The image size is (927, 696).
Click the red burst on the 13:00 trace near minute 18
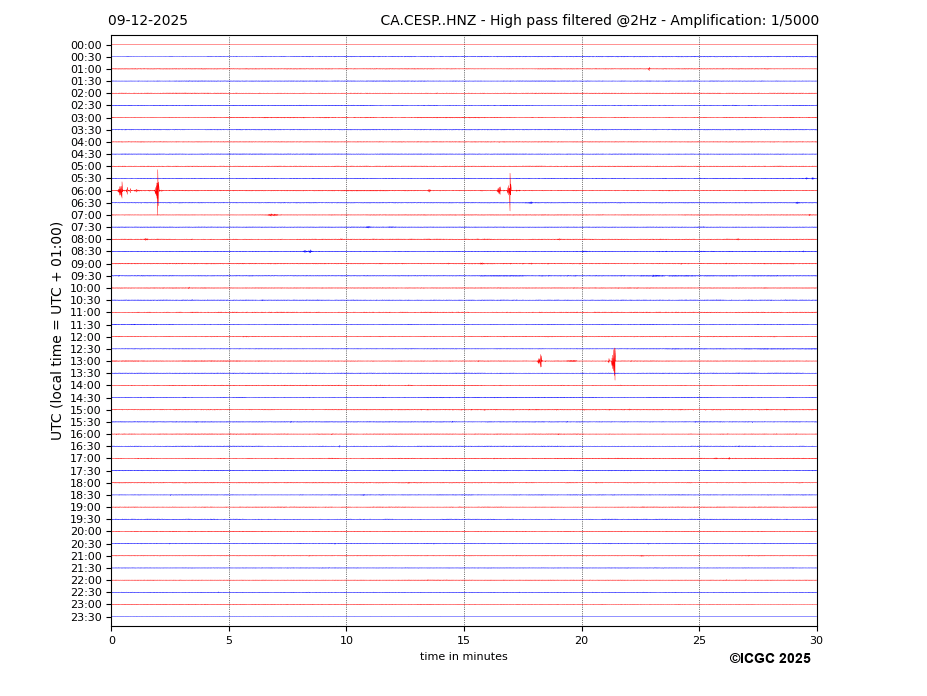pos(540,361)
